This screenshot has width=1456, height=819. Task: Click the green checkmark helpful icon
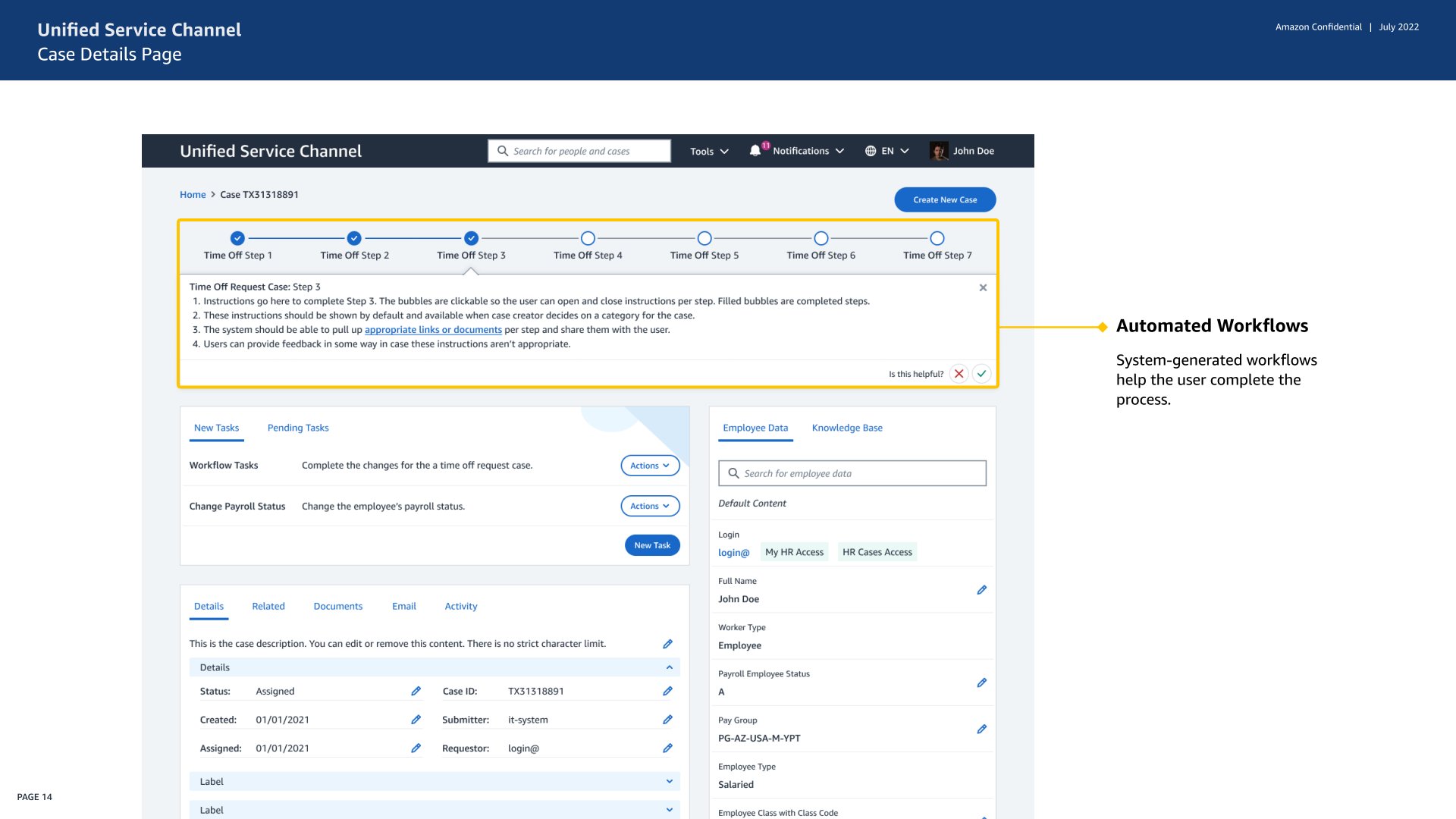click(x=982, y=374)
